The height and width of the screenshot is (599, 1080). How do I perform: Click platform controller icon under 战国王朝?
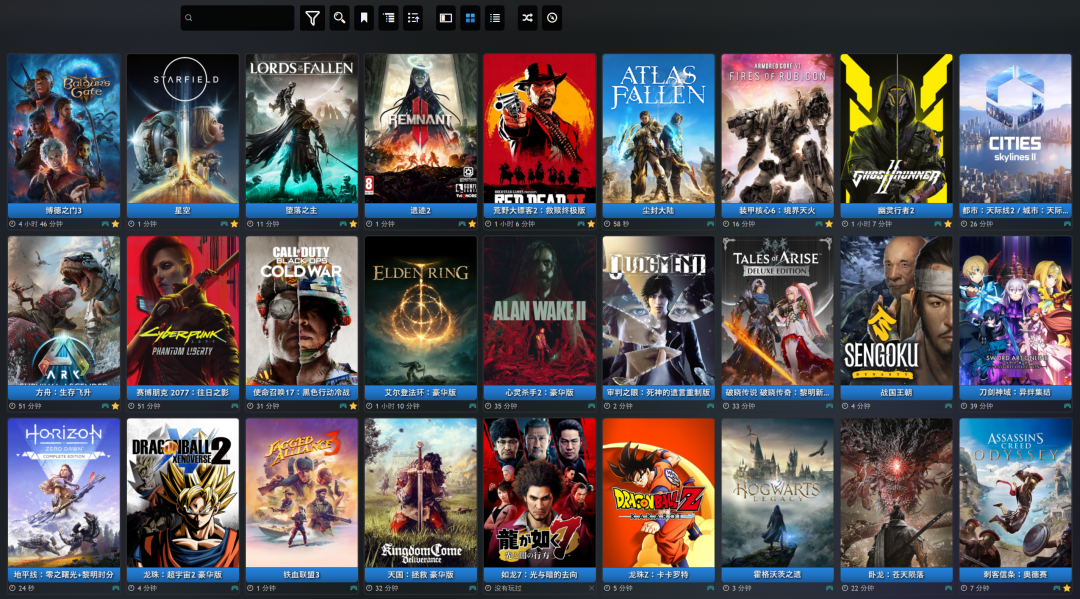pos(948,406)
